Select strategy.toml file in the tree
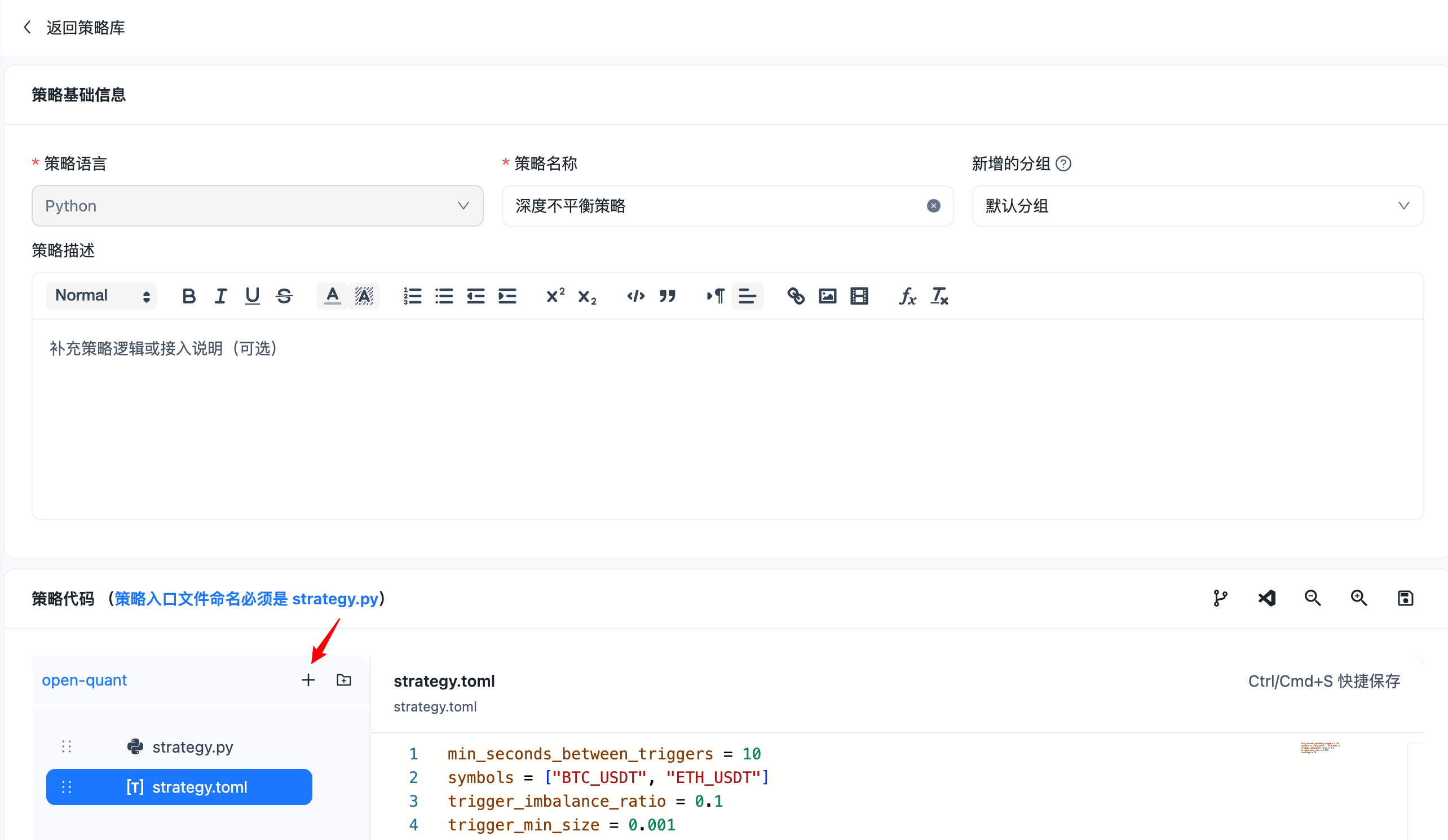 pyautogui.click(x=199, y=787)
